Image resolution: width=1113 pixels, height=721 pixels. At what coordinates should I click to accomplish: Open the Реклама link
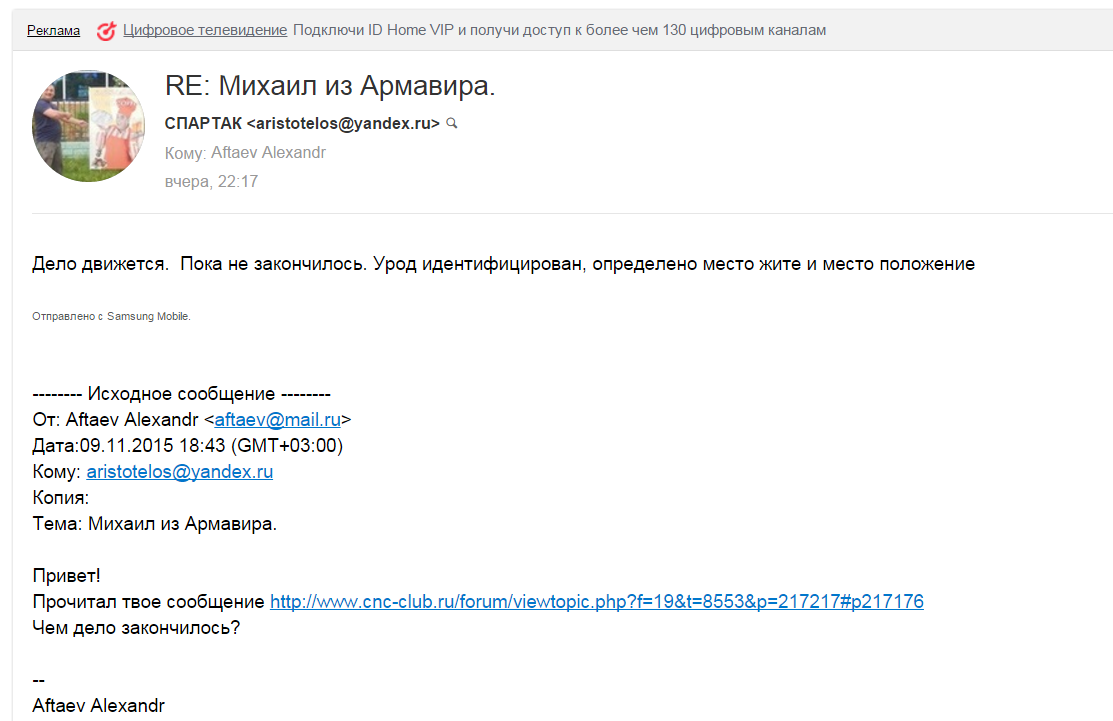pyautogui.click(x=53, y=31)
